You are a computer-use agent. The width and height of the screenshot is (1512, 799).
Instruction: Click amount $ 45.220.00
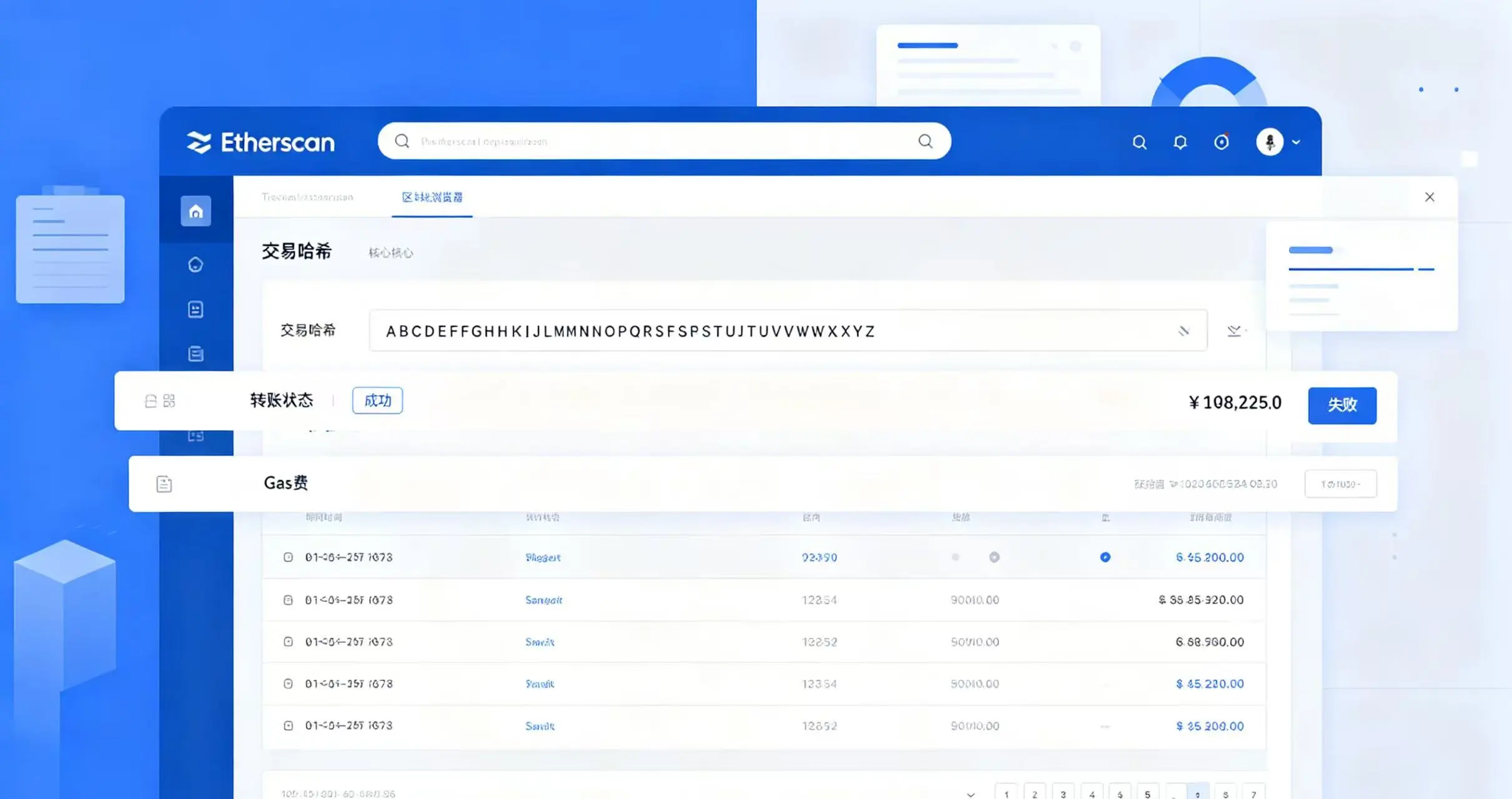tap(1210, 684)
